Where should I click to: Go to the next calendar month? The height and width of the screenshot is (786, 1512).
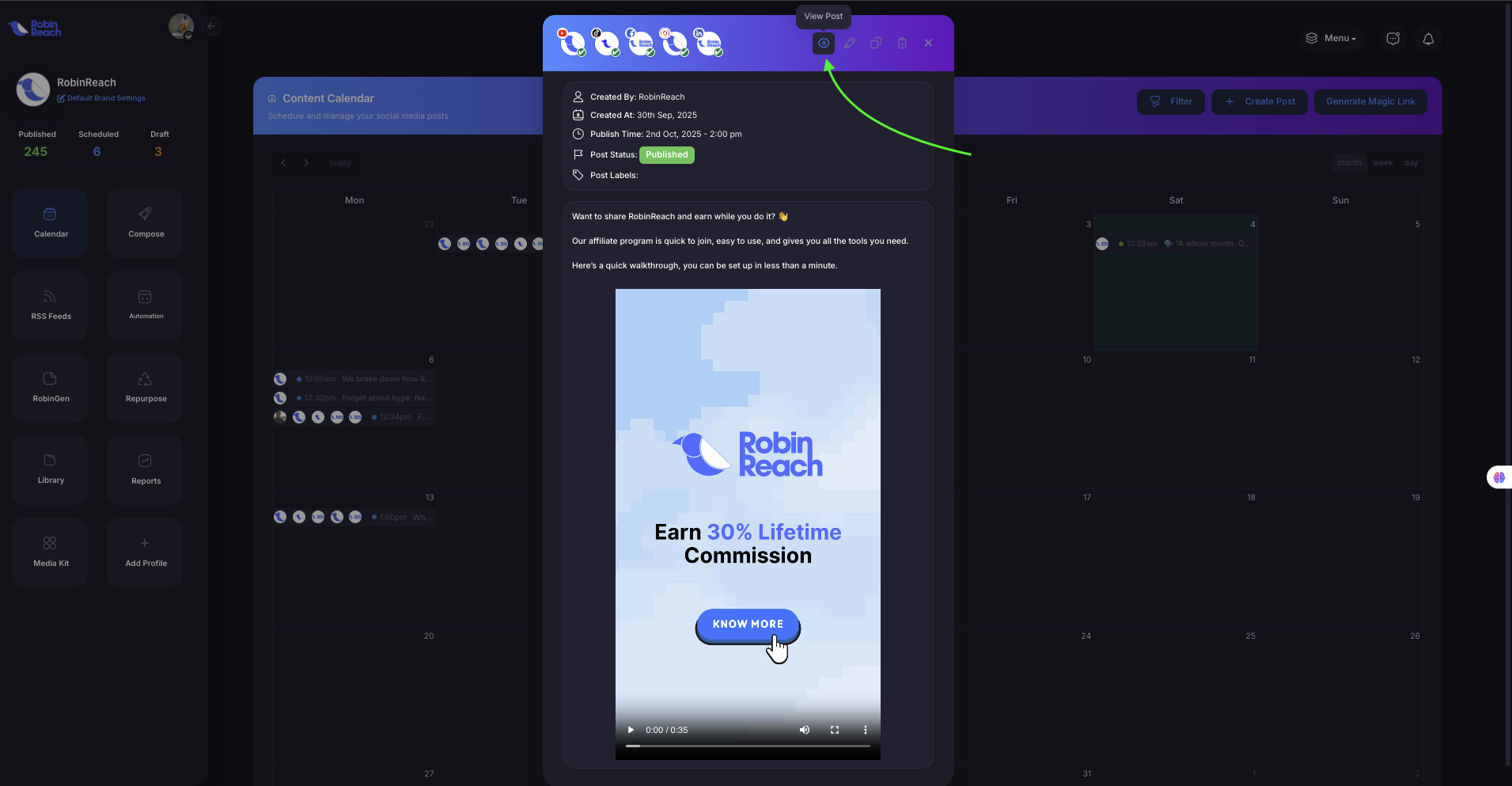point(306,162)
